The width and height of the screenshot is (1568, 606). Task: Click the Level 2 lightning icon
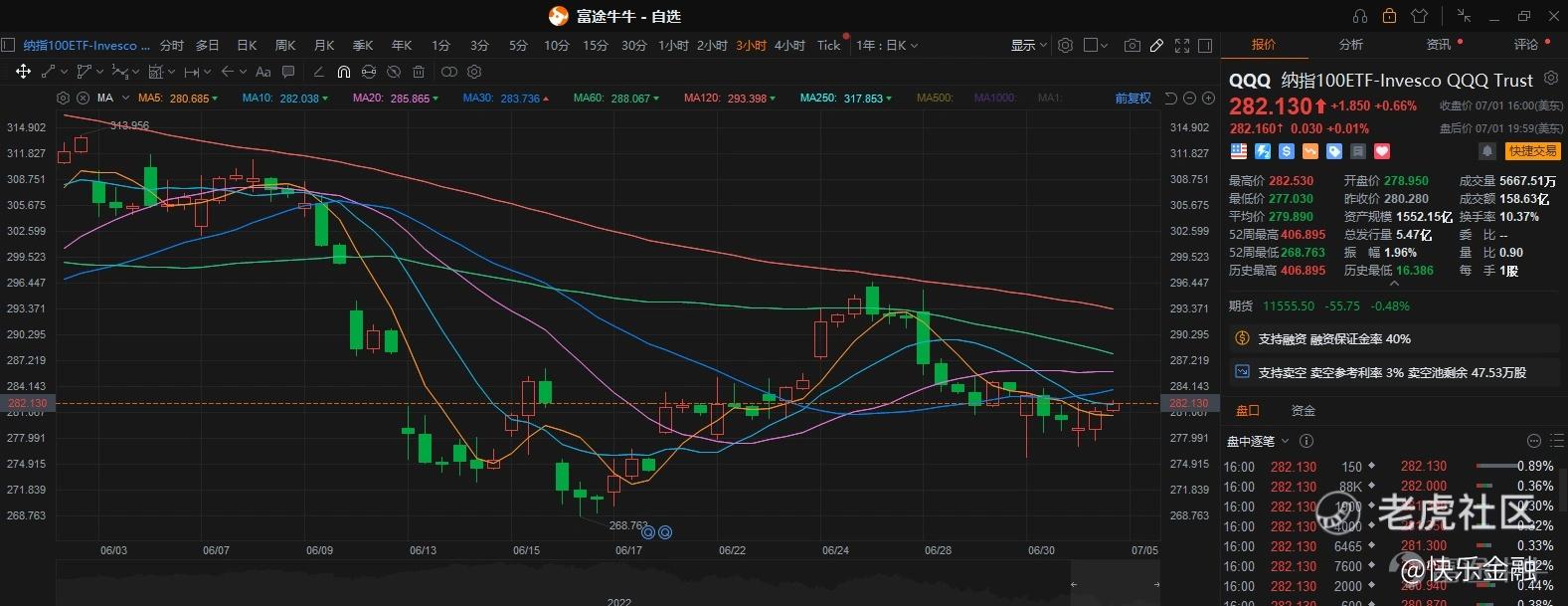point(1263,151)
